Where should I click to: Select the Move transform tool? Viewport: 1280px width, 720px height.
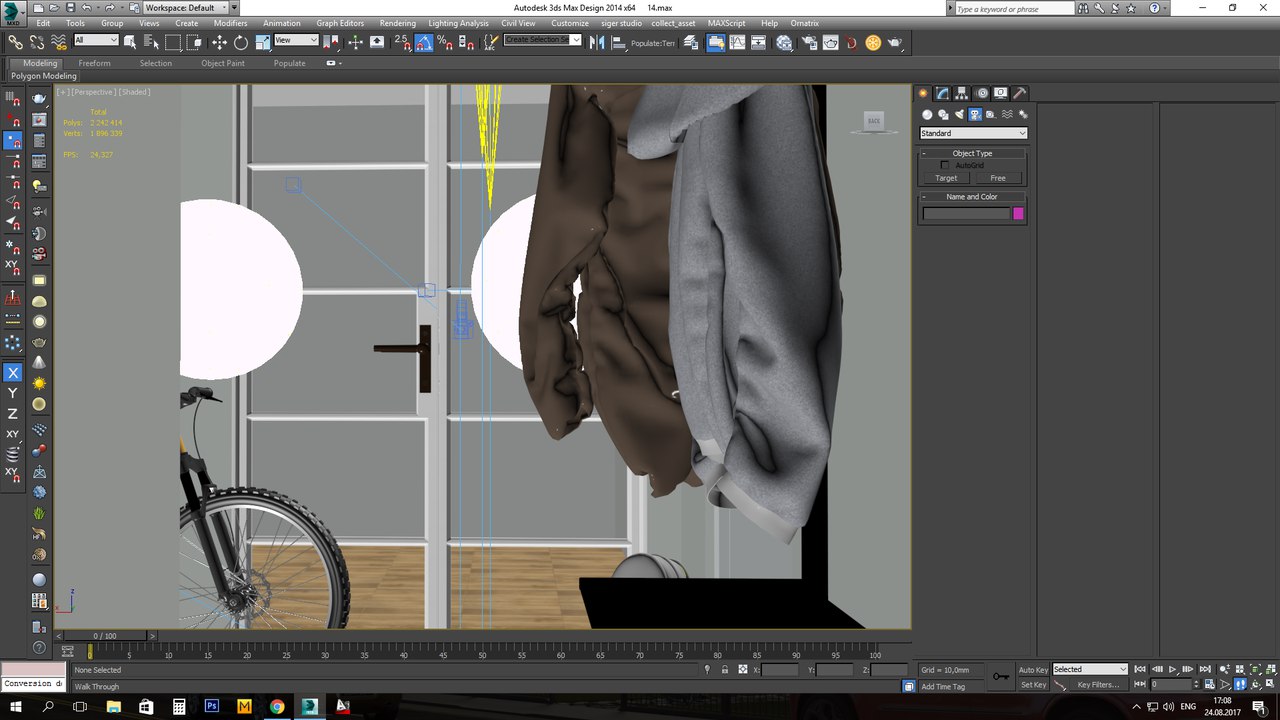219,42
